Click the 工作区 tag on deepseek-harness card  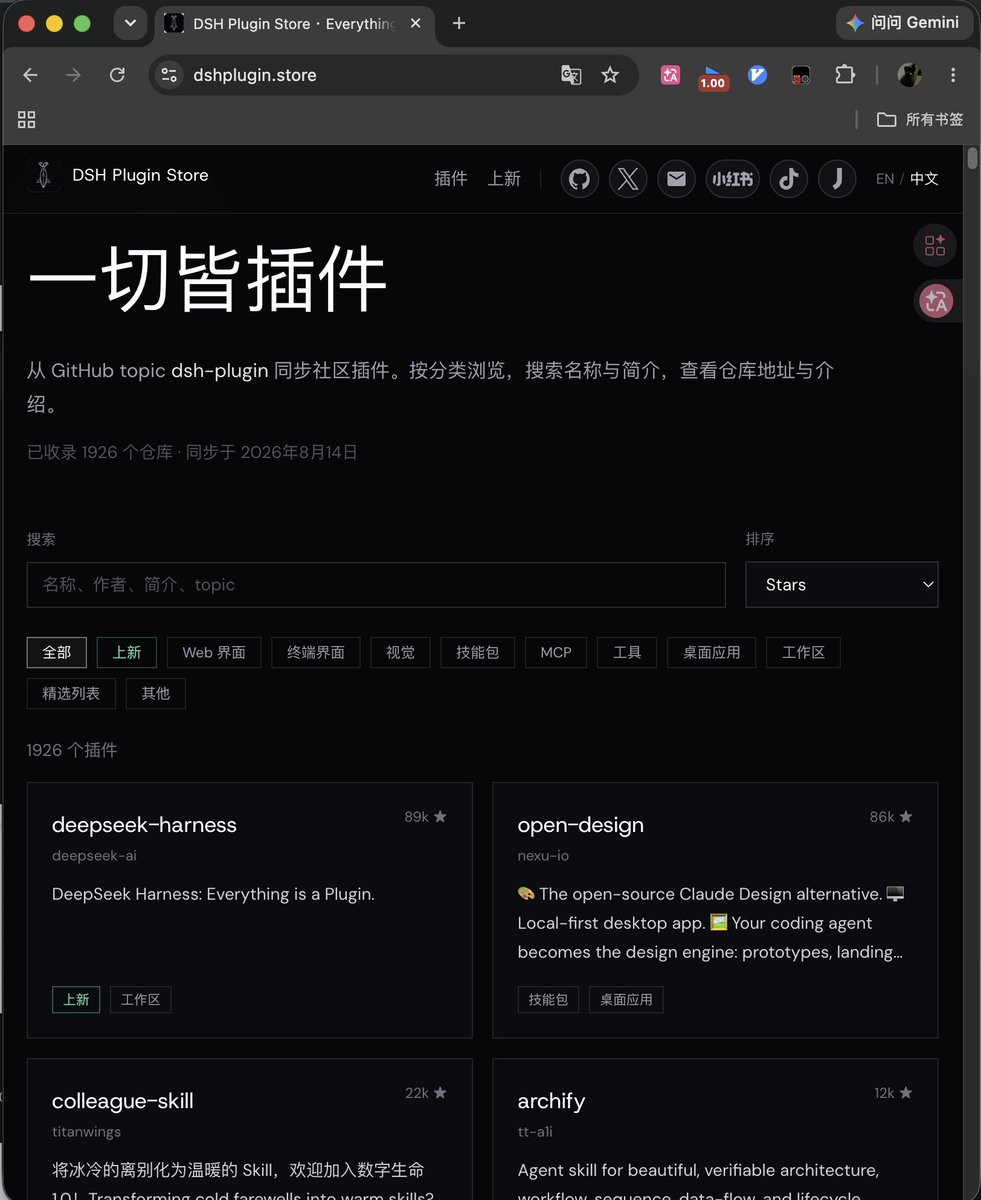pos(141,999)
